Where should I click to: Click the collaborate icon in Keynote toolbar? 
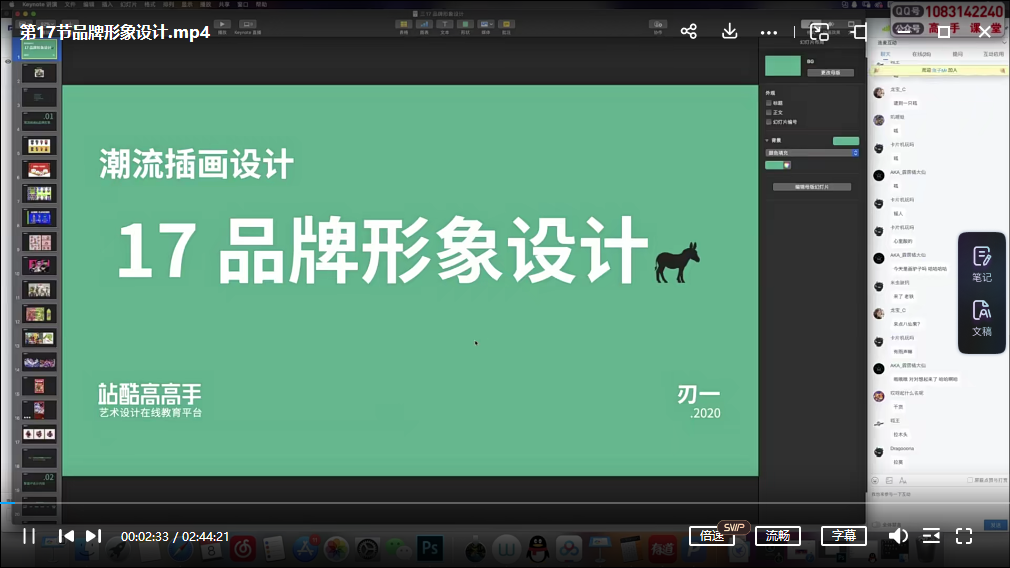coord(658,26)
